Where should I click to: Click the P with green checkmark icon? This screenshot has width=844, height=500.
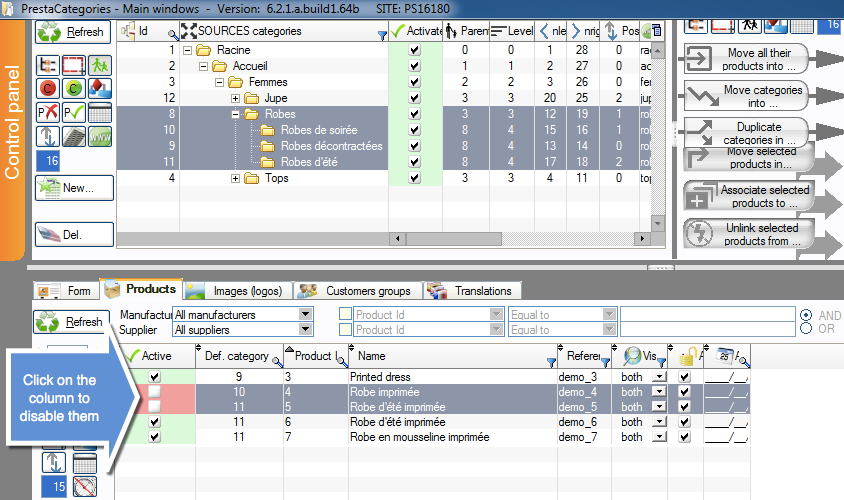[x=73, y=112]
